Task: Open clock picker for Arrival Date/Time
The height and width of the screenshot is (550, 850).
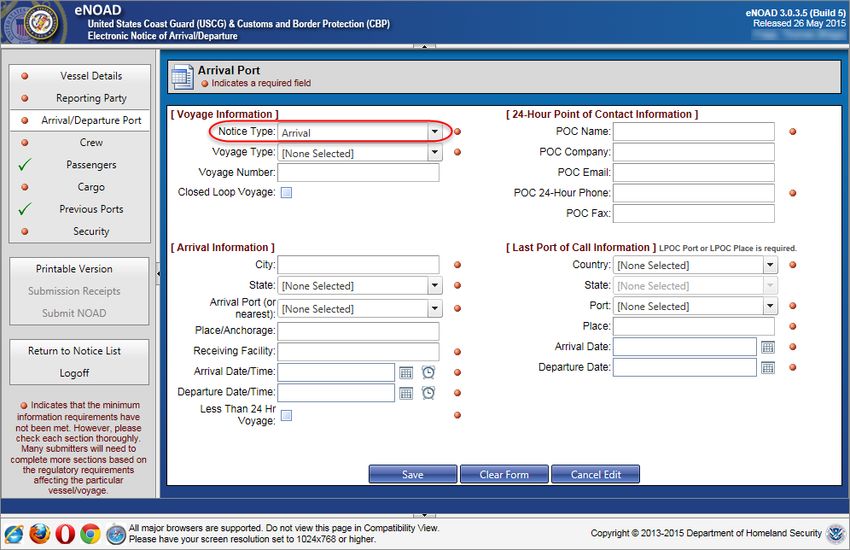Action: (428, 372)
